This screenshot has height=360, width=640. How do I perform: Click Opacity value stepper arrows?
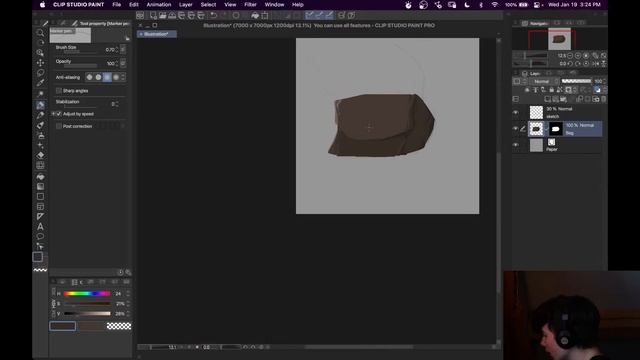tap(117, 63)
